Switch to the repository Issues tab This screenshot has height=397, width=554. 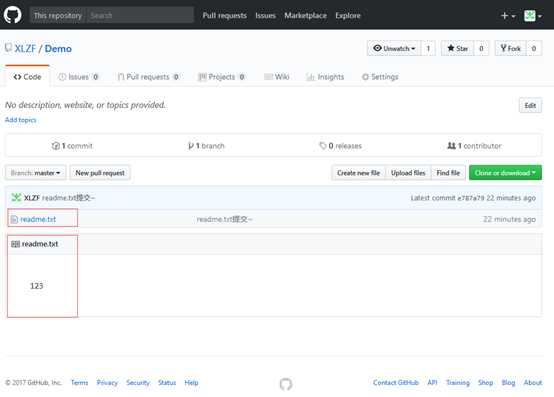(79, 77)
